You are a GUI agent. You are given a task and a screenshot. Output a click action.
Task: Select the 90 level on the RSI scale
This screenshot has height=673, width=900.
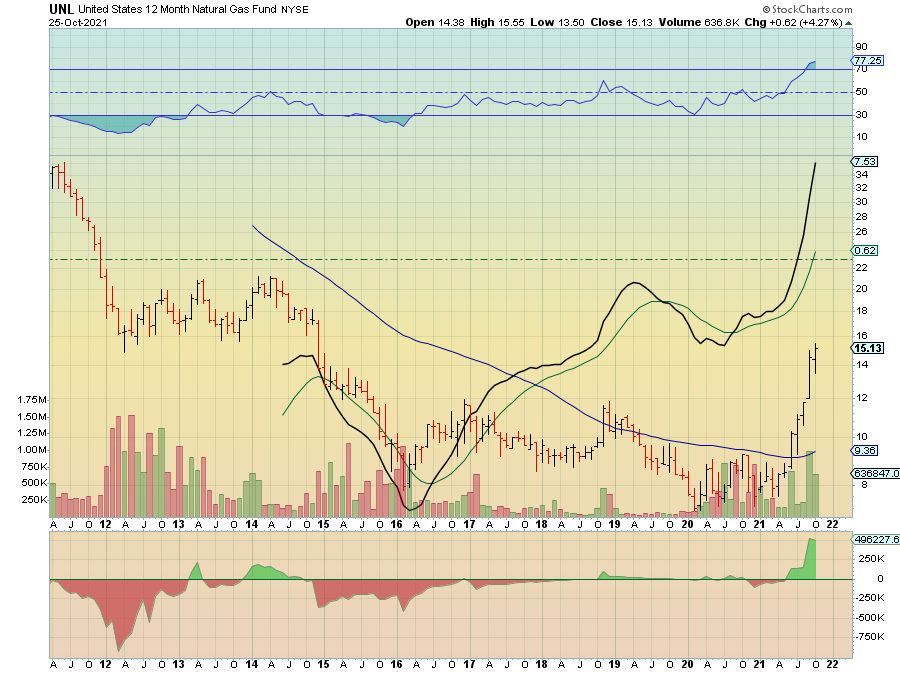pyautogui.click(x=859, y=47)
